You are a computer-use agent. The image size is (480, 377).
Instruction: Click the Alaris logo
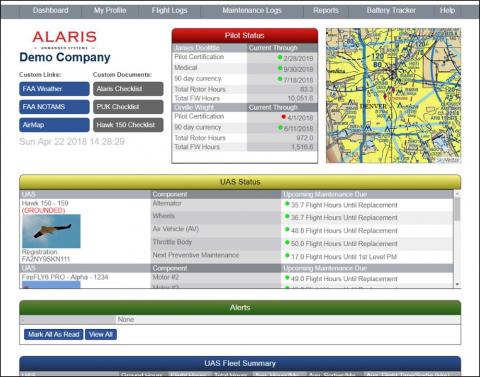[65, 40]
